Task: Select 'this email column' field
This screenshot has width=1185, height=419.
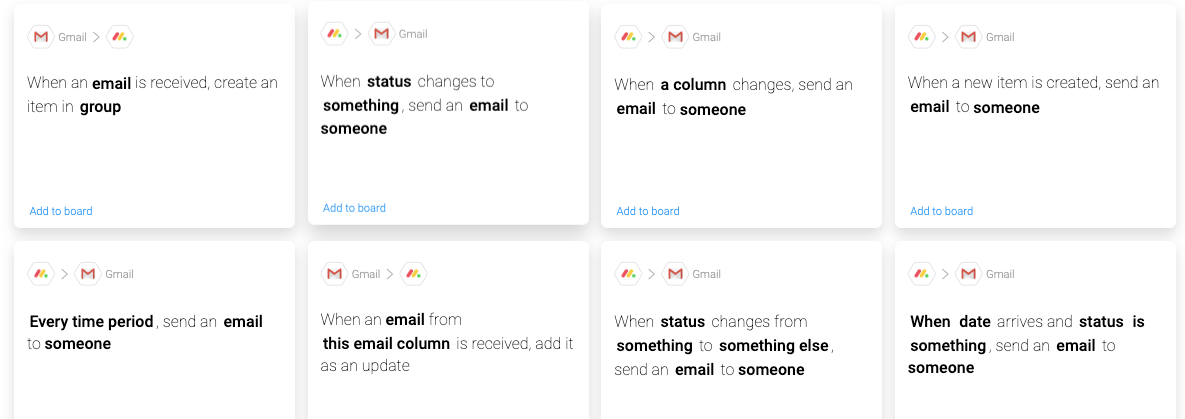Action: [x=387, y=343]
